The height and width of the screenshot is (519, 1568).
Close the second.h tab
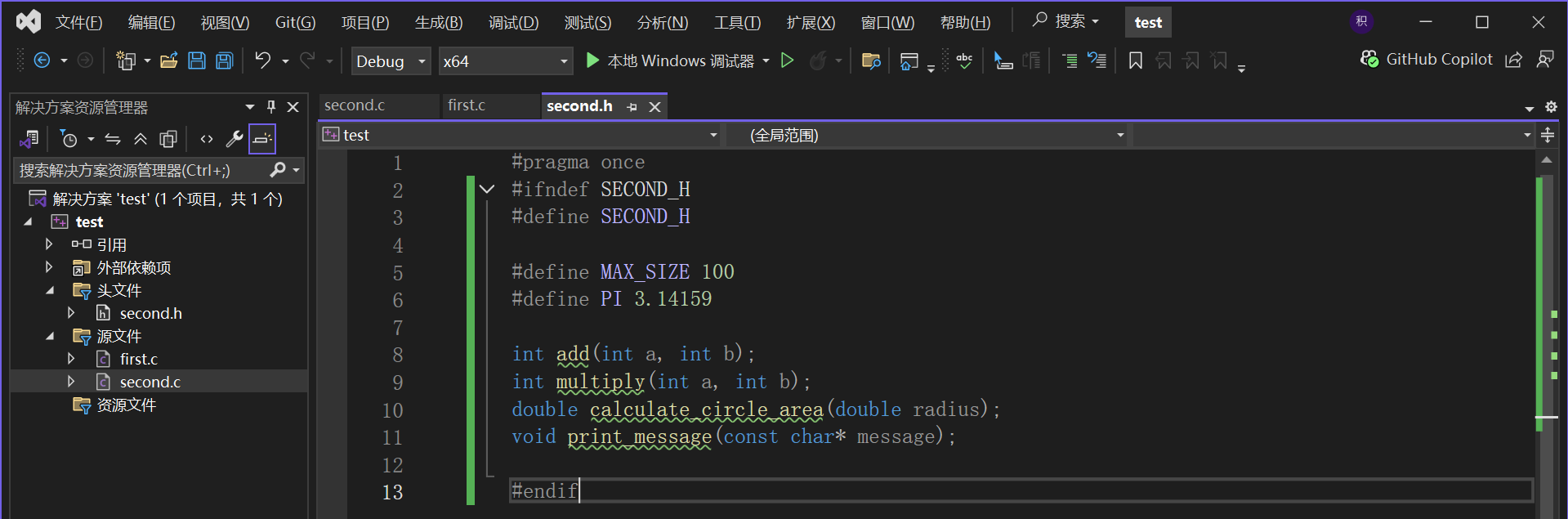tap(654, 107)
